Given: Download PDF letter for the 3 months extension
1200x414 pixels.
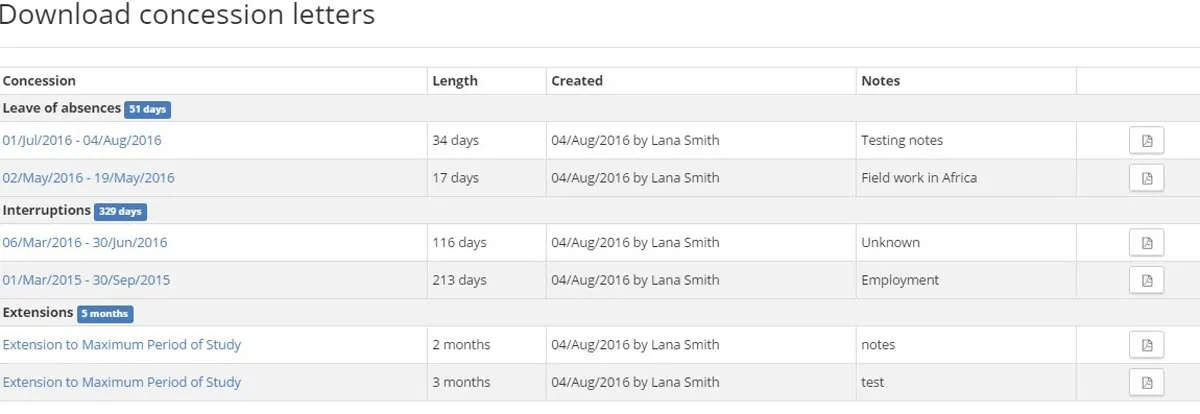Looking at the screenshot, I should (x=1146, y=382).
